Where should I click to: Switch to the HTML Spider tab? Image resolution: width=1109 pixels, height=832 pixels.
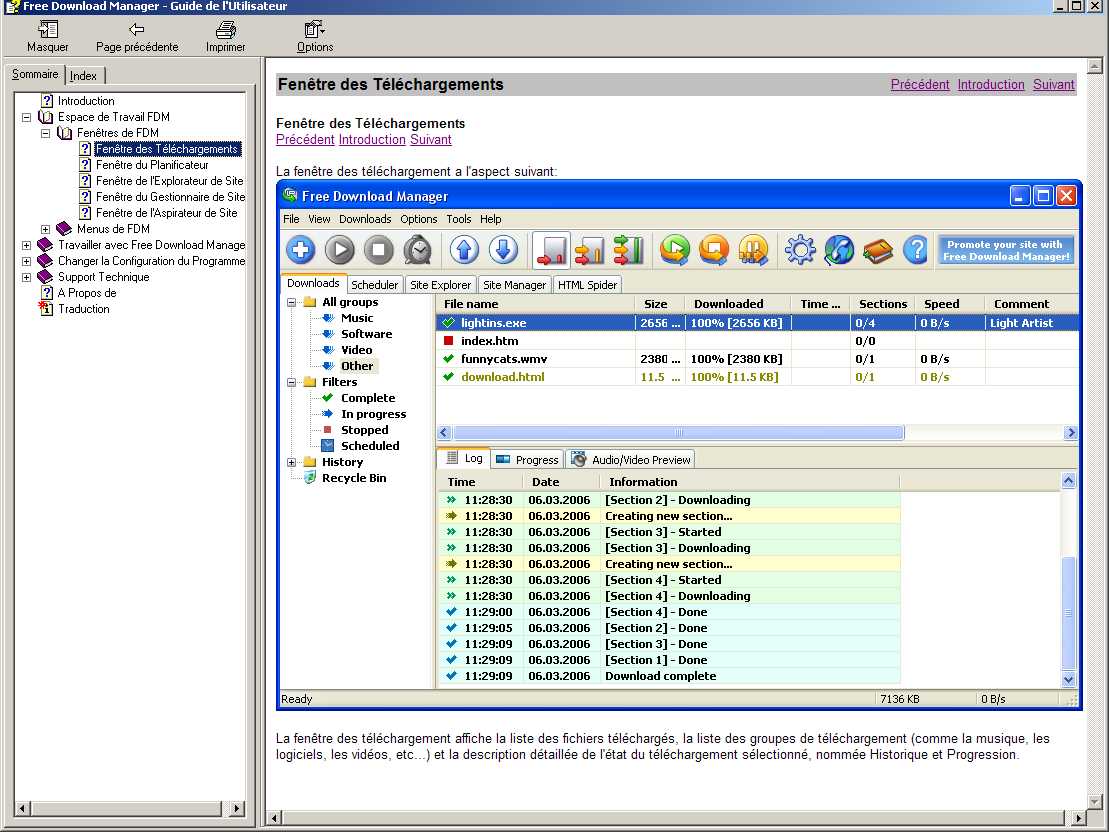[x=587, y=284]
